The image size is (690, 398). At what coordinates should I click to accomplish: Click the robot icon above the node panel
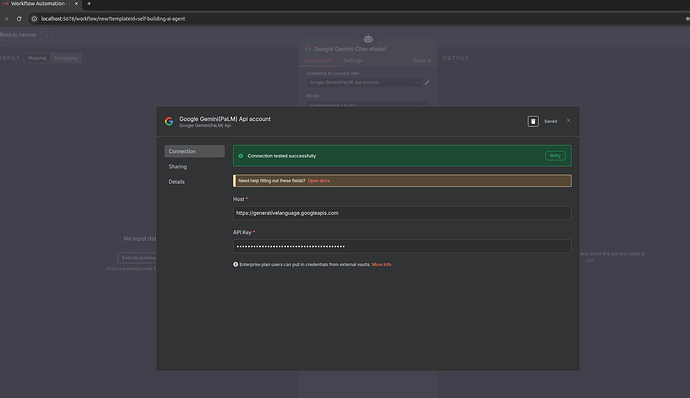(368, 39)
